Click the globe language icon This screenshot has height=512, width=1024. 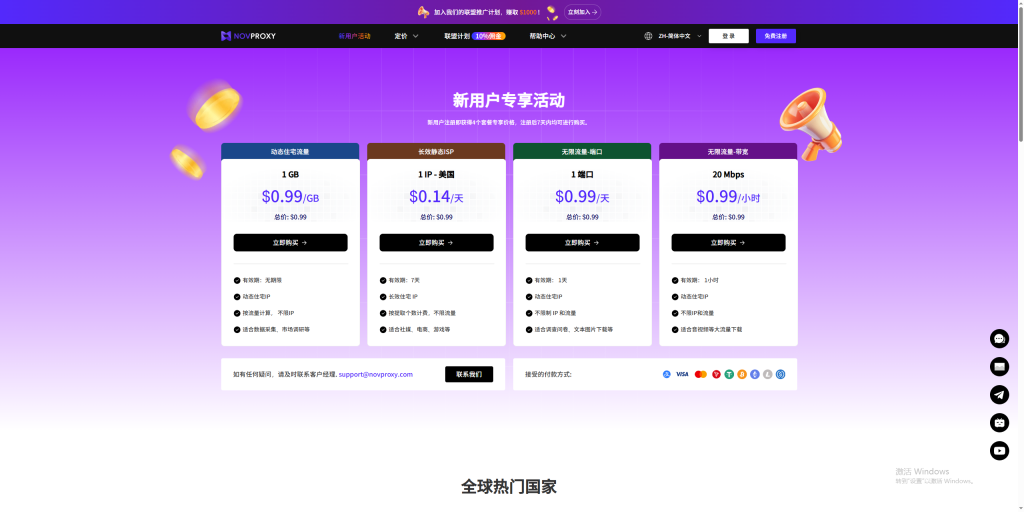(x=648, y=36)
